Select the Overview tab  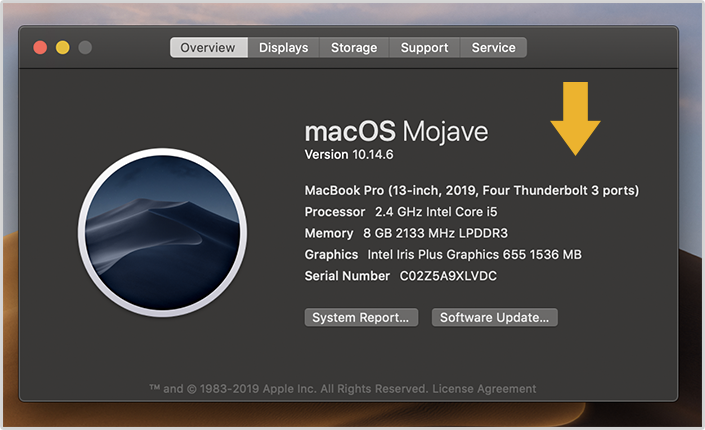click(x=209, y=47)
